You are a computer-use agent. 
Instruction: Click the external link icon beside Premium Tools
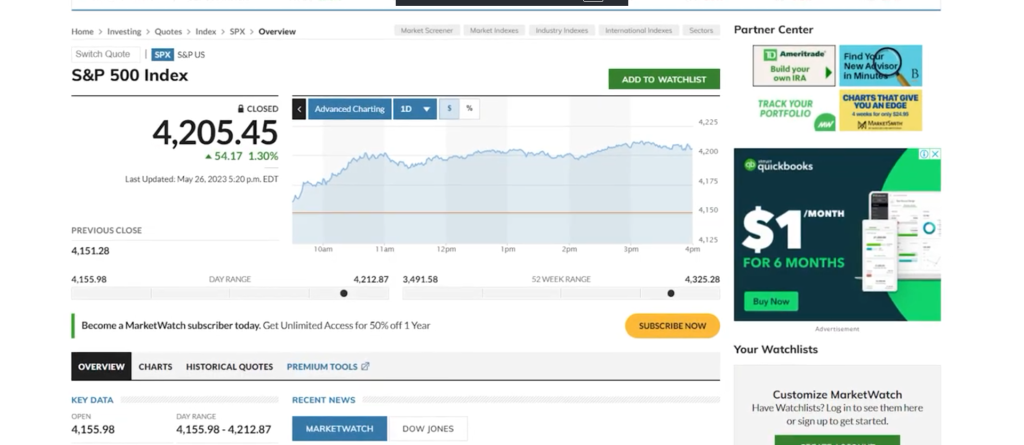pos(366,367)
